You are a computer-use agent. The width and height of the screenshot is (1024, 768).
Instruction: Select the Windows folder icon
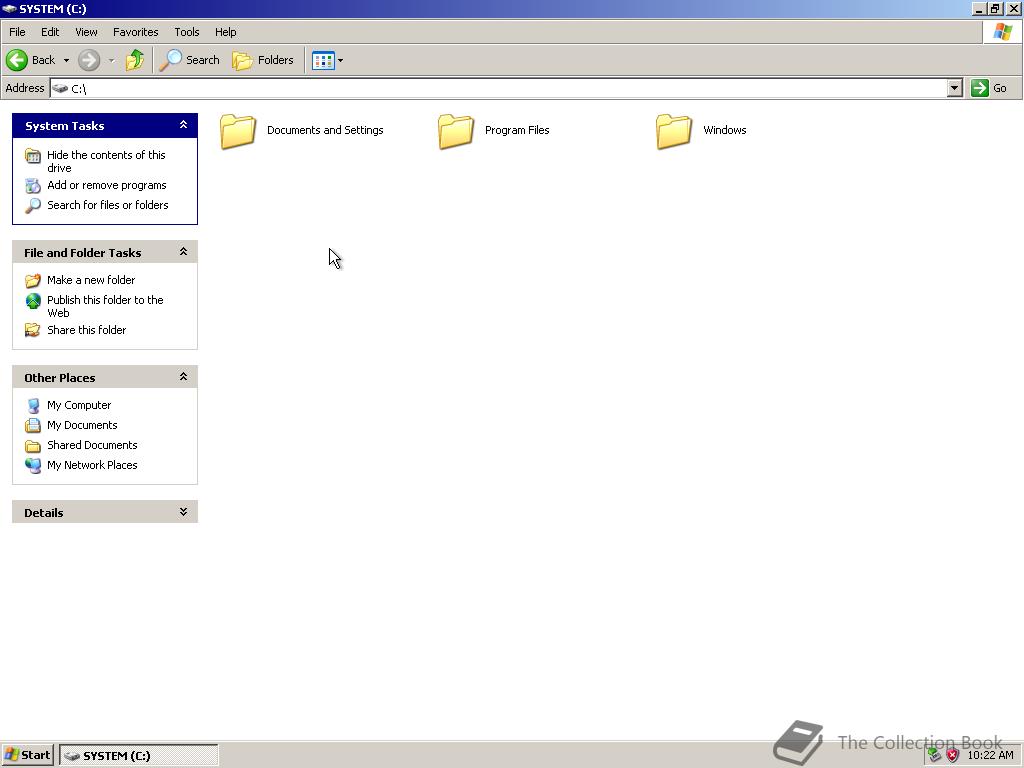[x=674, y=131]
